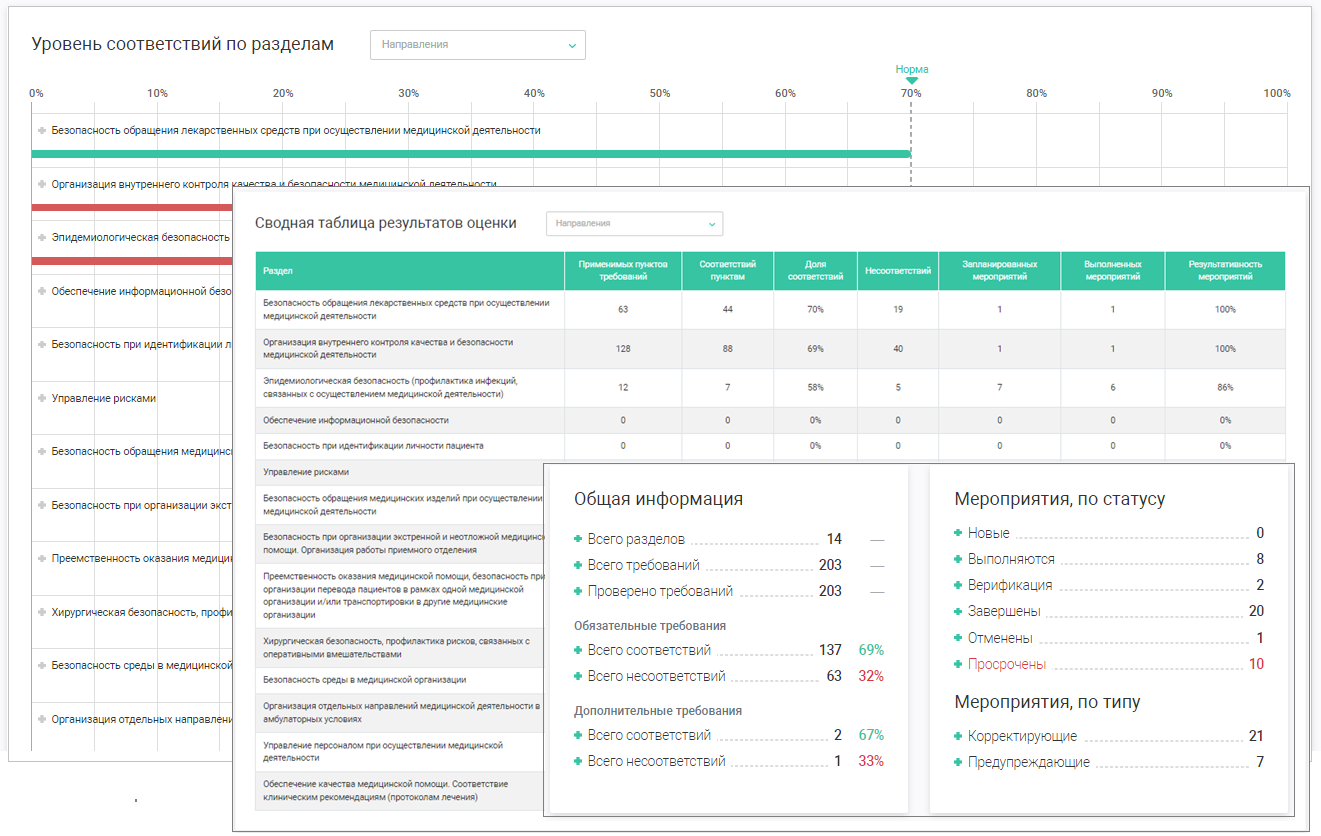Sort by Результативность мероприятий column header

click(1225, 271)
